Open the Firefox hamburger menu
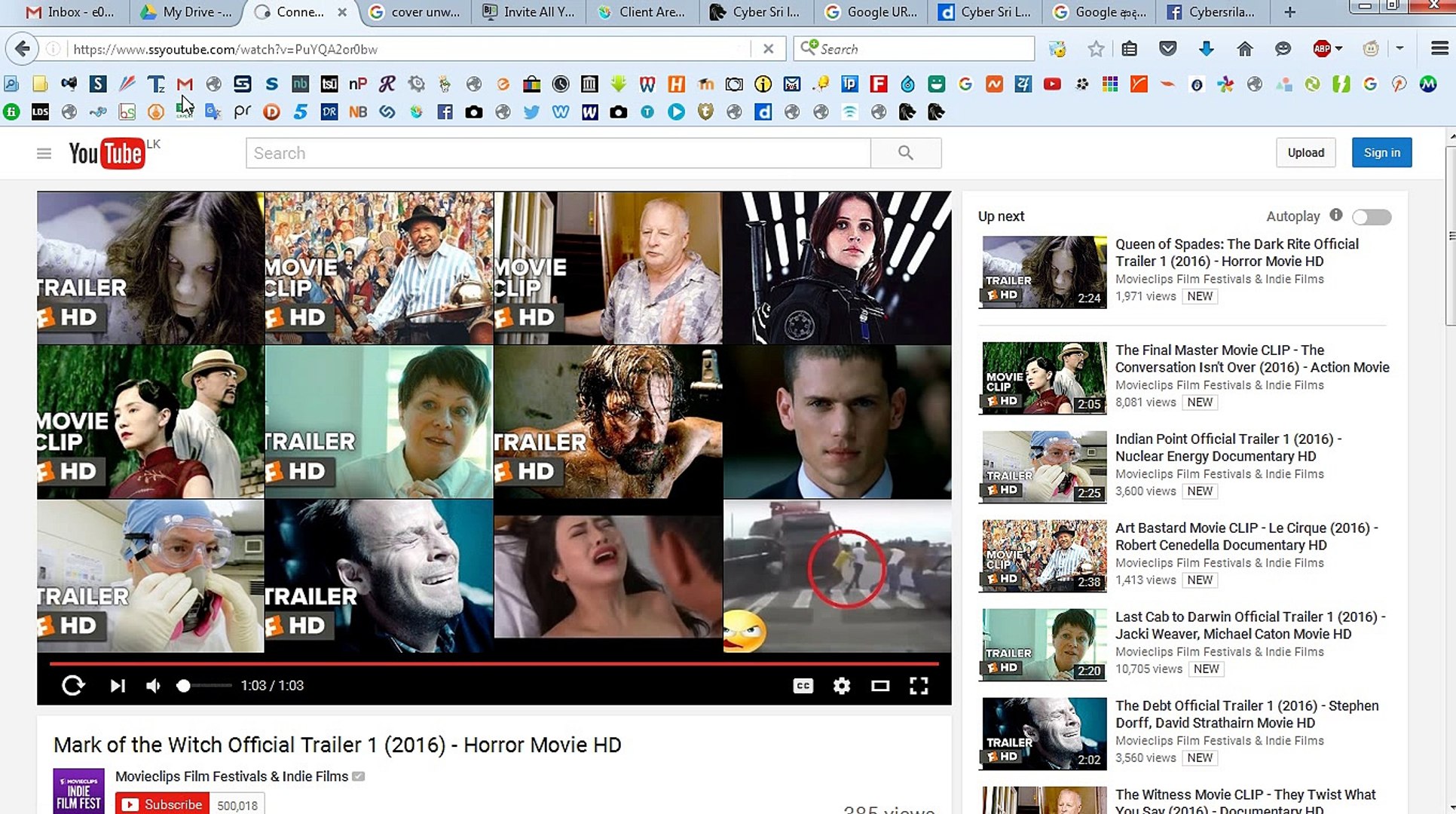This screenshot has width=1456, height=814. (1439, 49)
